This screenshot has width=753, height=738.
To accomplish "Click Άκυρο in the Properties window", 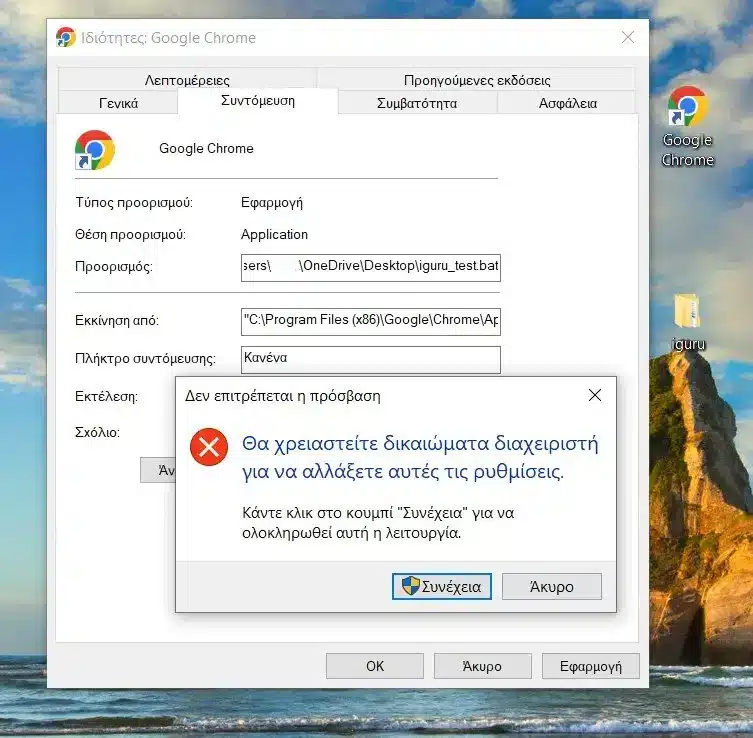I will pyautogui.click(x=483, y=666).
